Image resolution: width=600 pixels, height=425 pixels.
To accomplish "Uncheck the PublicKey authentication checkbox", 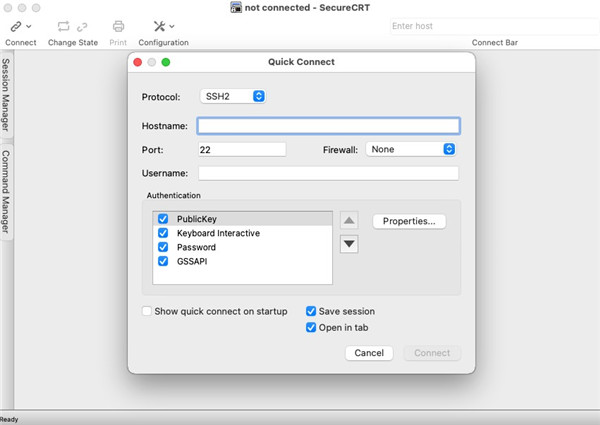I will pyautogui.click(x=163, y=219).
